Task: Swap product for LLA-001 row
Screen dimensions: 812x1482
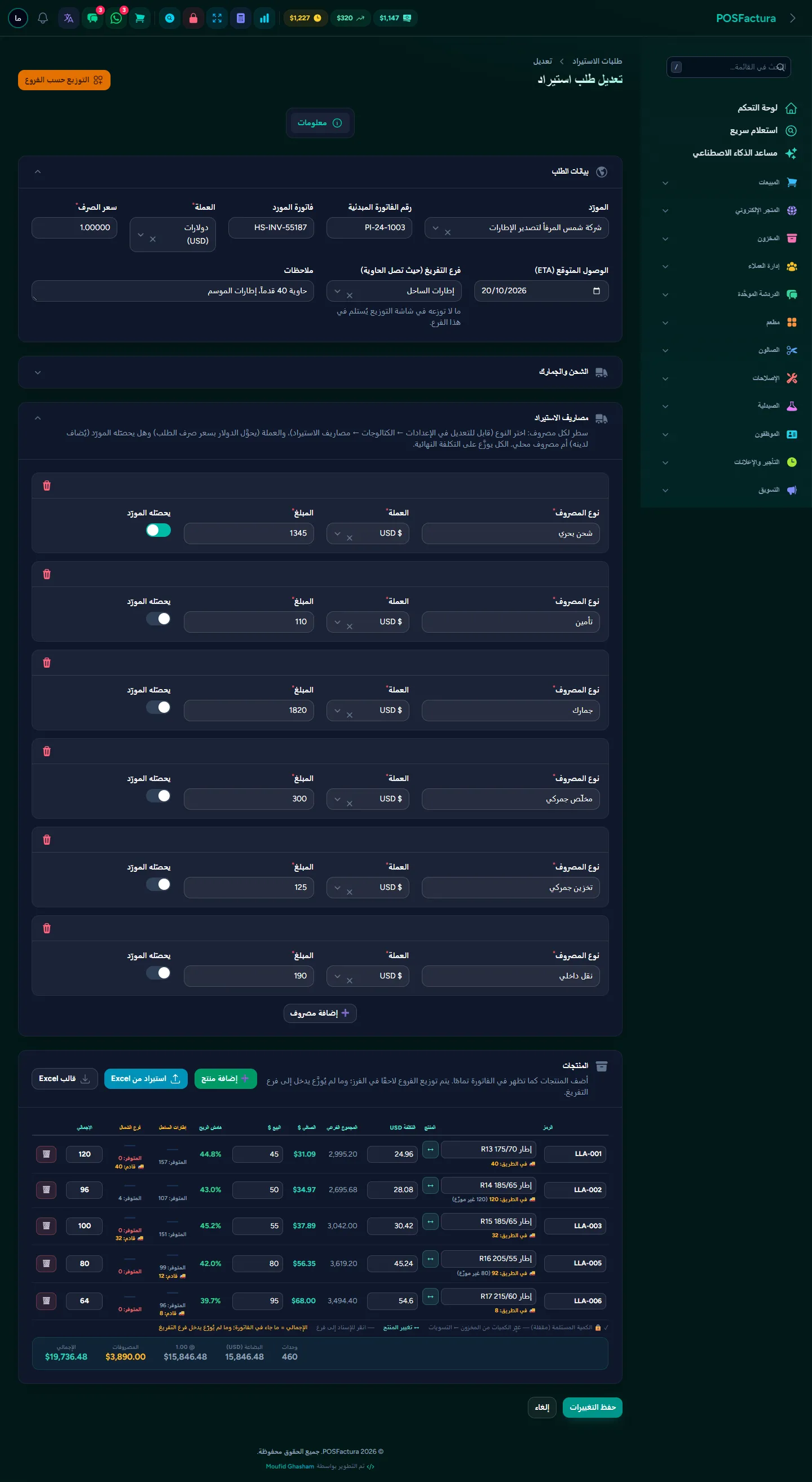Action: [430, 1149]
